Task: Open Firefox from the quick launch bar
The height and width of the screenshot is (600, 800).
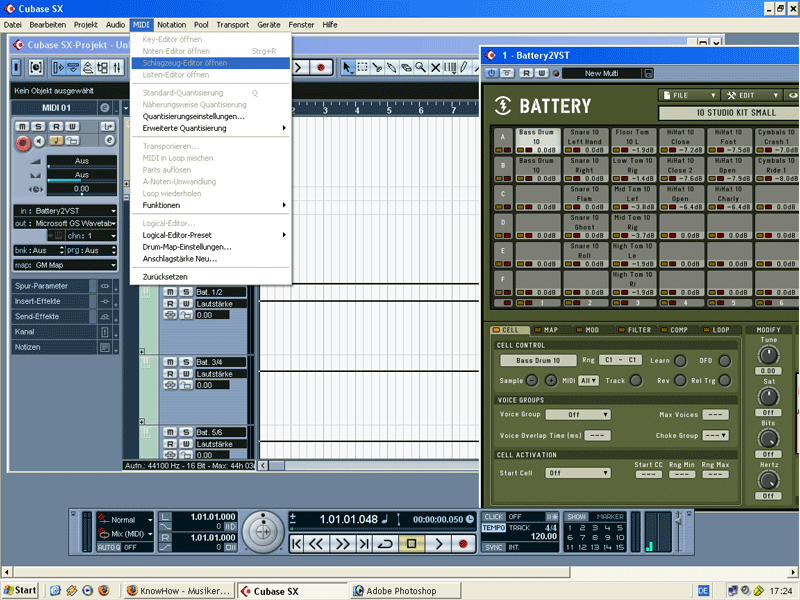Action: (104, 590)
